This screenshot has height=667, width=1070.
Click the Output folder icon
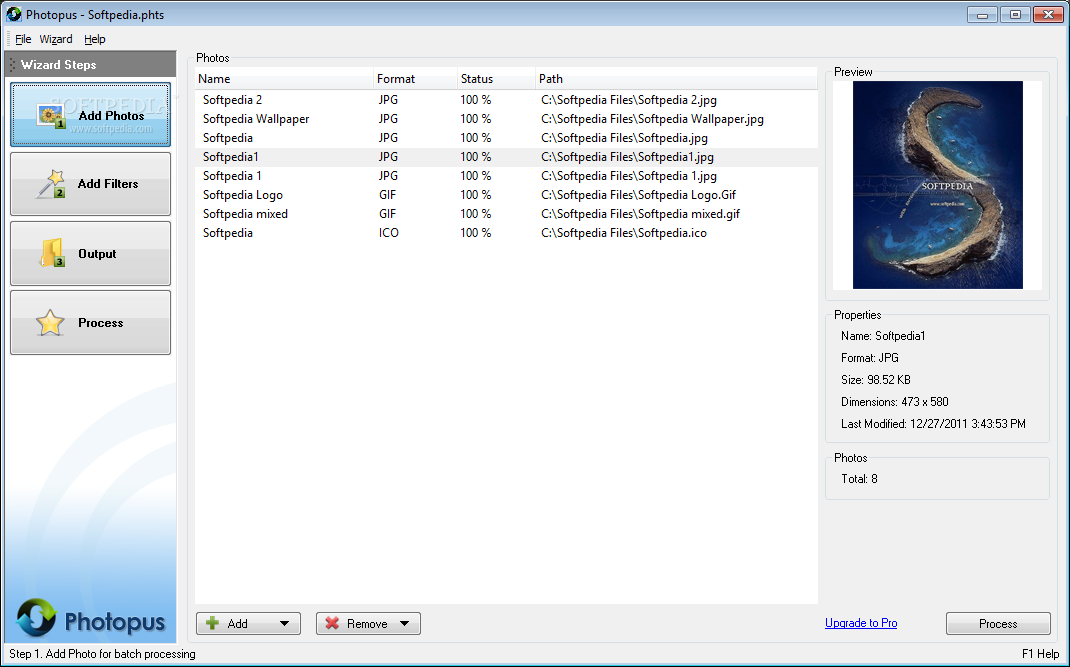pyautogui.click(x=52, y=253)
